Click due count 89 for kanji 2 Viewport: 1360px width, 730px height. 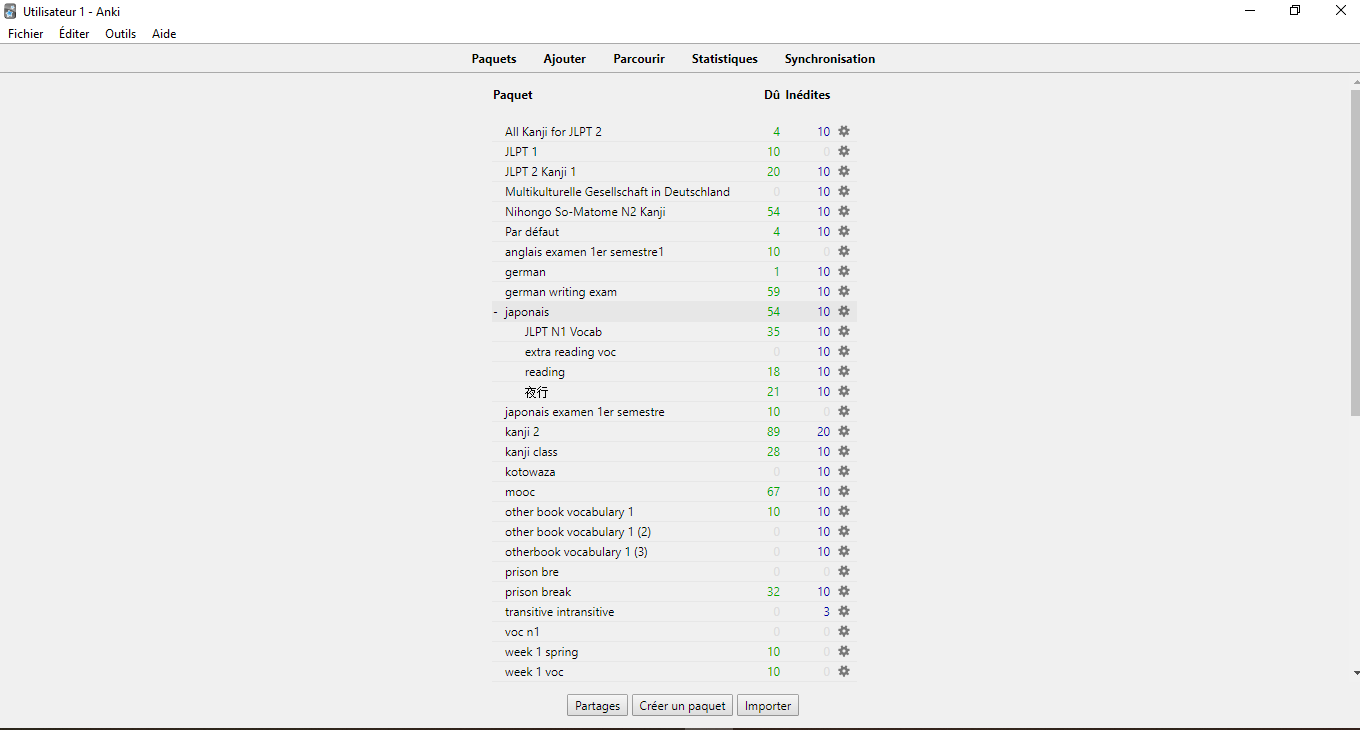pyautogui.click(x=773, y=432)
